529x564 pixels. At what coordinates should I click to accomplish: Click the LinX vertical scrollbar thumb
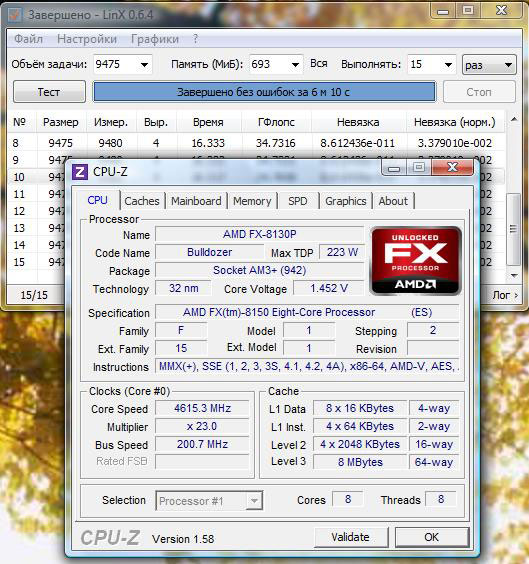513,229
